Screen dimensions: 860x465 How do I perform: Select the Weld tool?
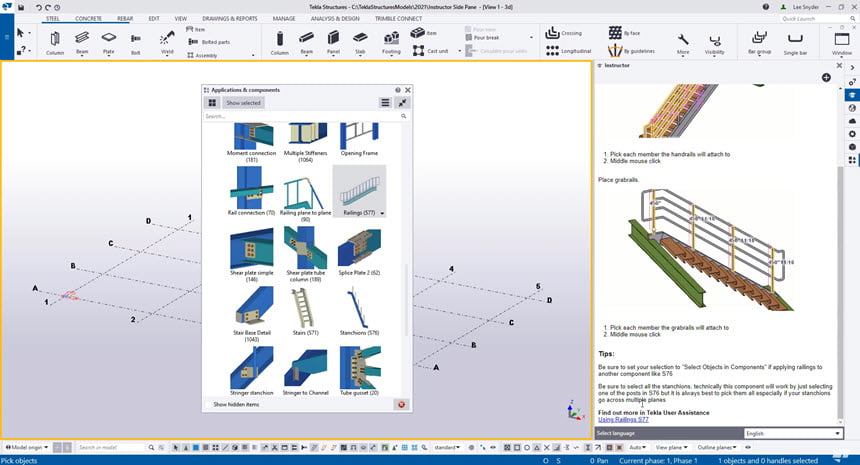pyautogui.click(x=167, y=42)
